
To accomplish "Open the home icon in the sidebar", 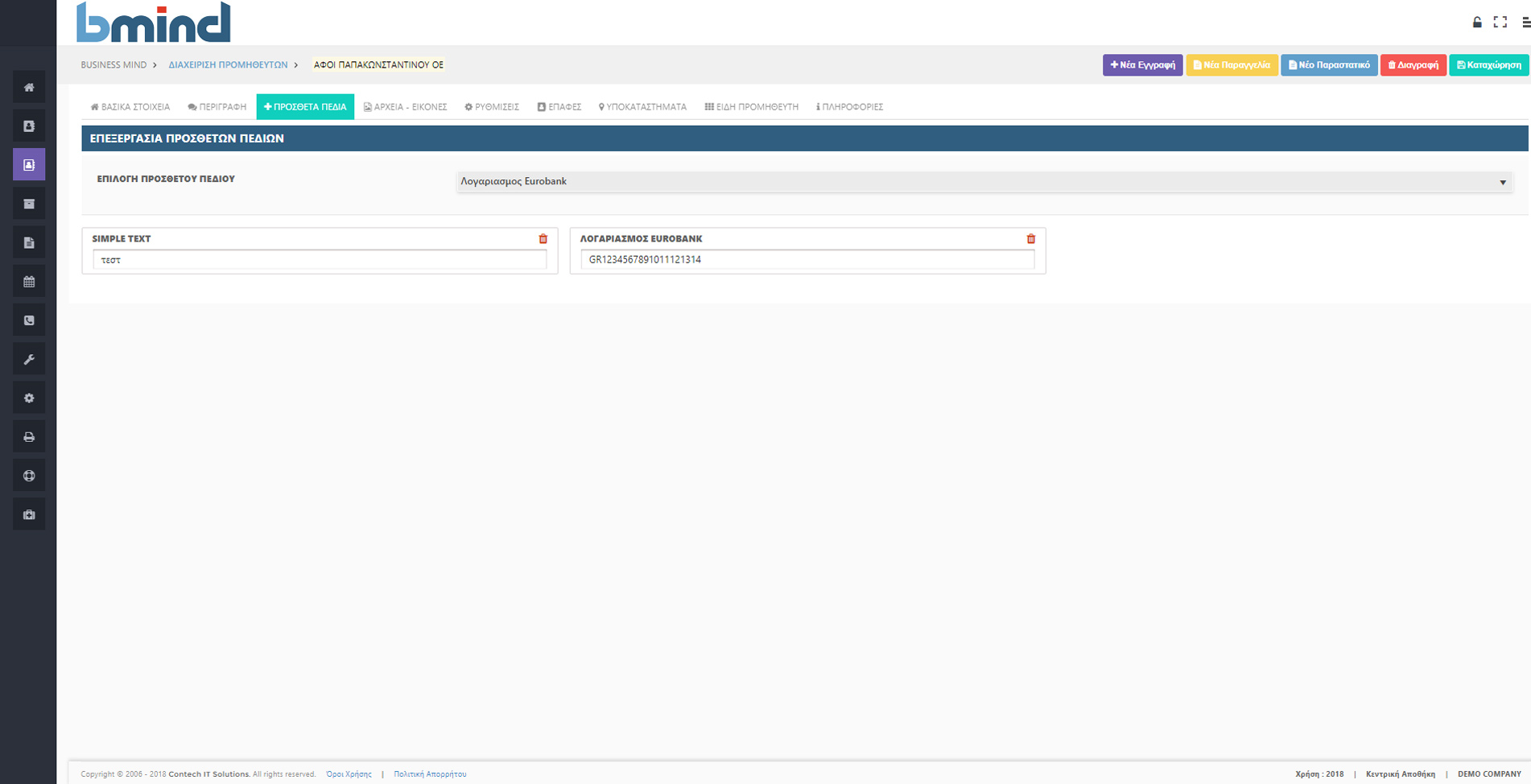I will 29,87.
